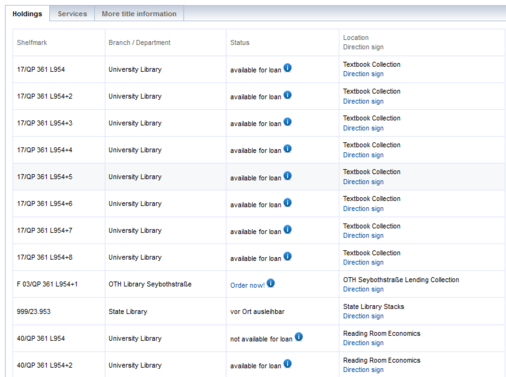The image size is (506, 377).
Task: Click info icon in the 17/QP 361 L954+8 row
Action: pyautogui.click(x=287, y=256)
